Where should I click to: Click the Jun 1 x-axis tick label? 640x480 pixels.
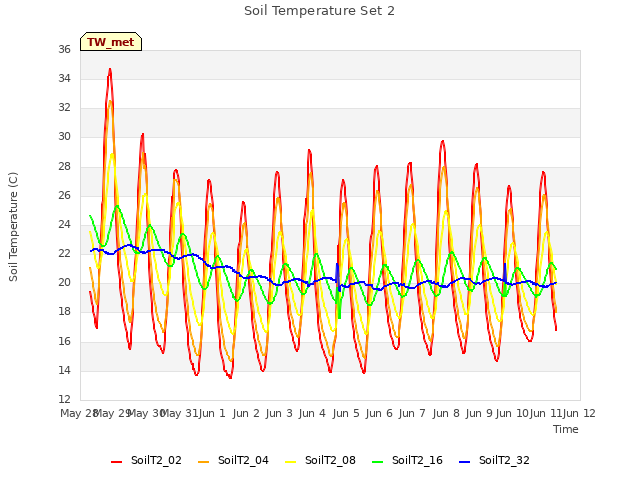212,413
